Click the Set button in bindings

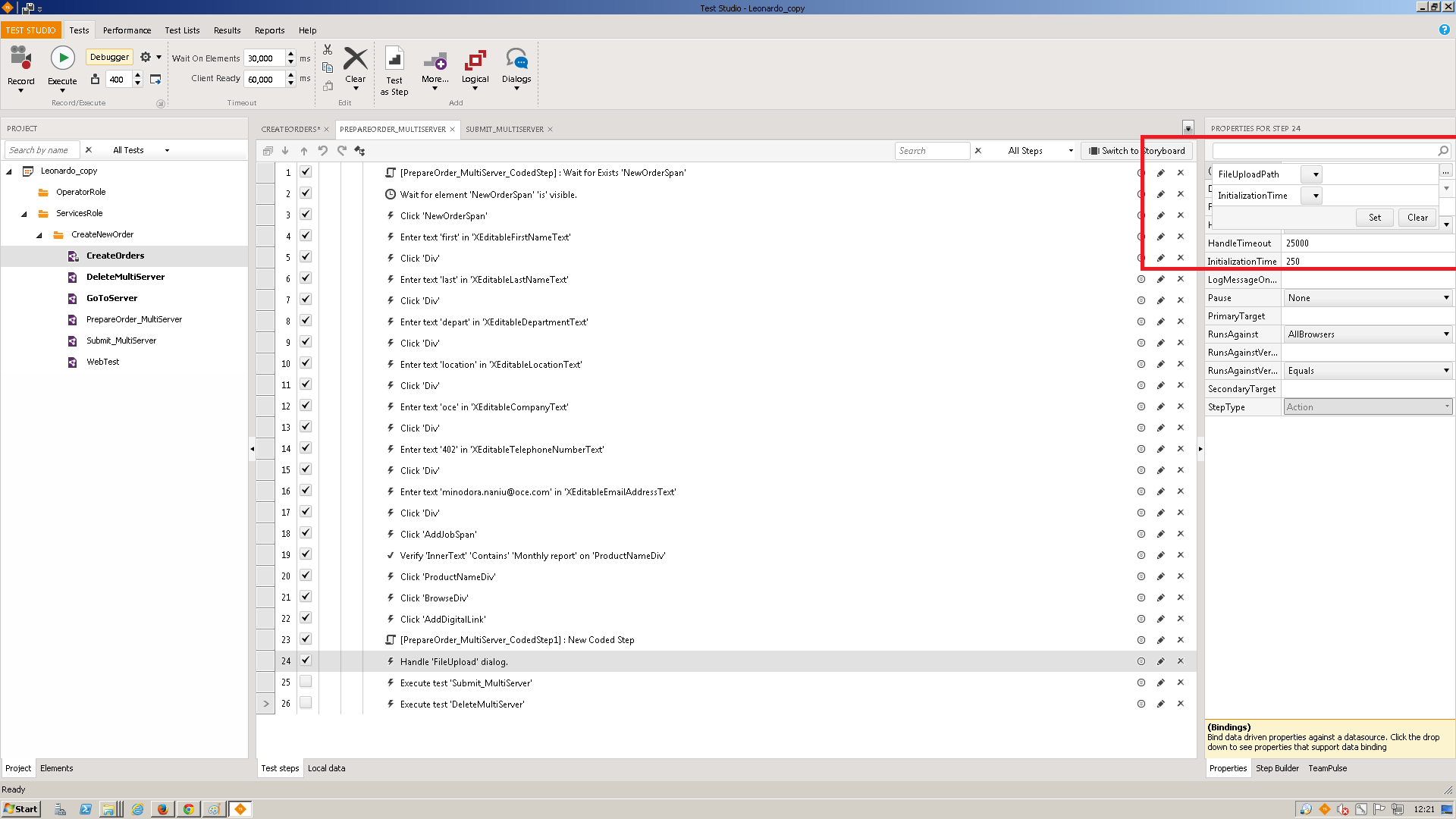pos(1374,218)
